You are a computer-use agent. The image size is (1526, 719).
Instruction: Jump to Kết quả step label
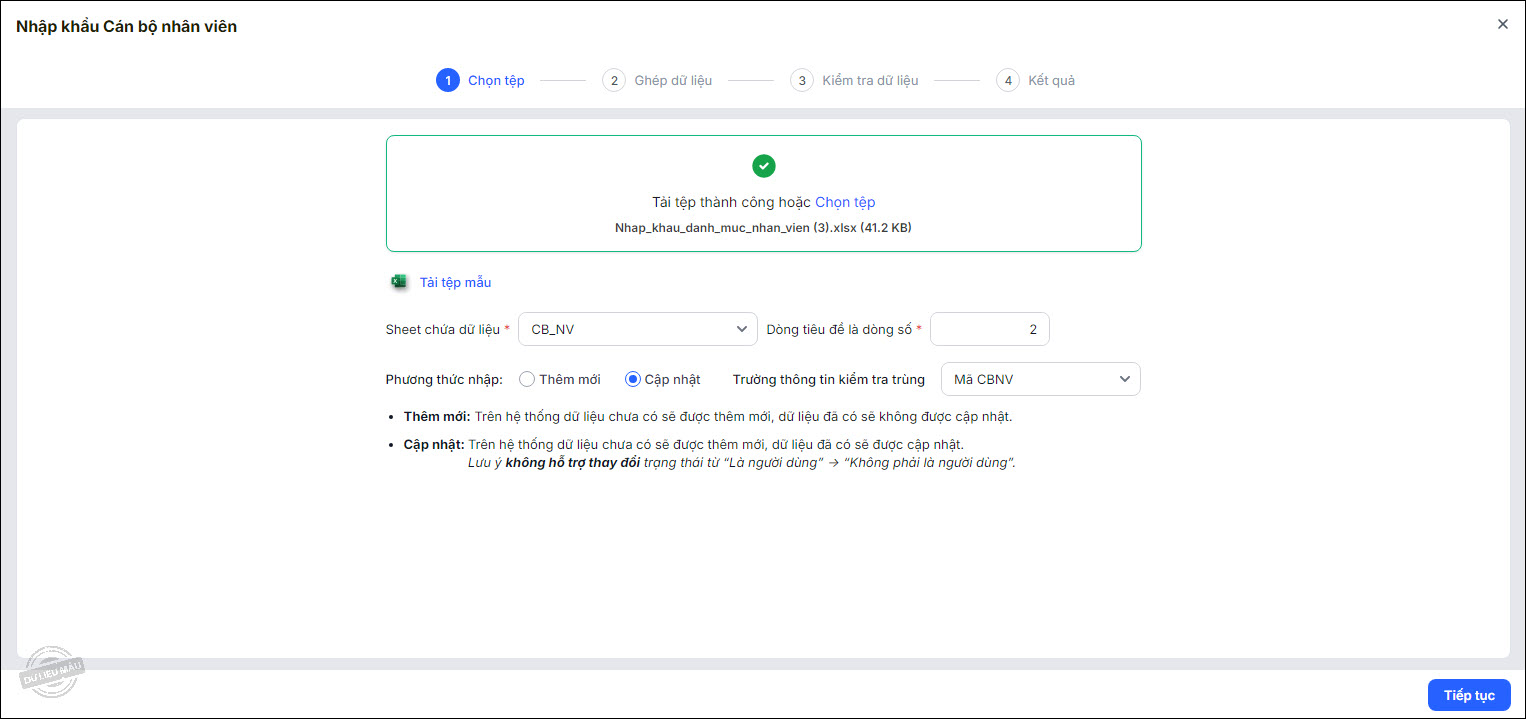1051,80
